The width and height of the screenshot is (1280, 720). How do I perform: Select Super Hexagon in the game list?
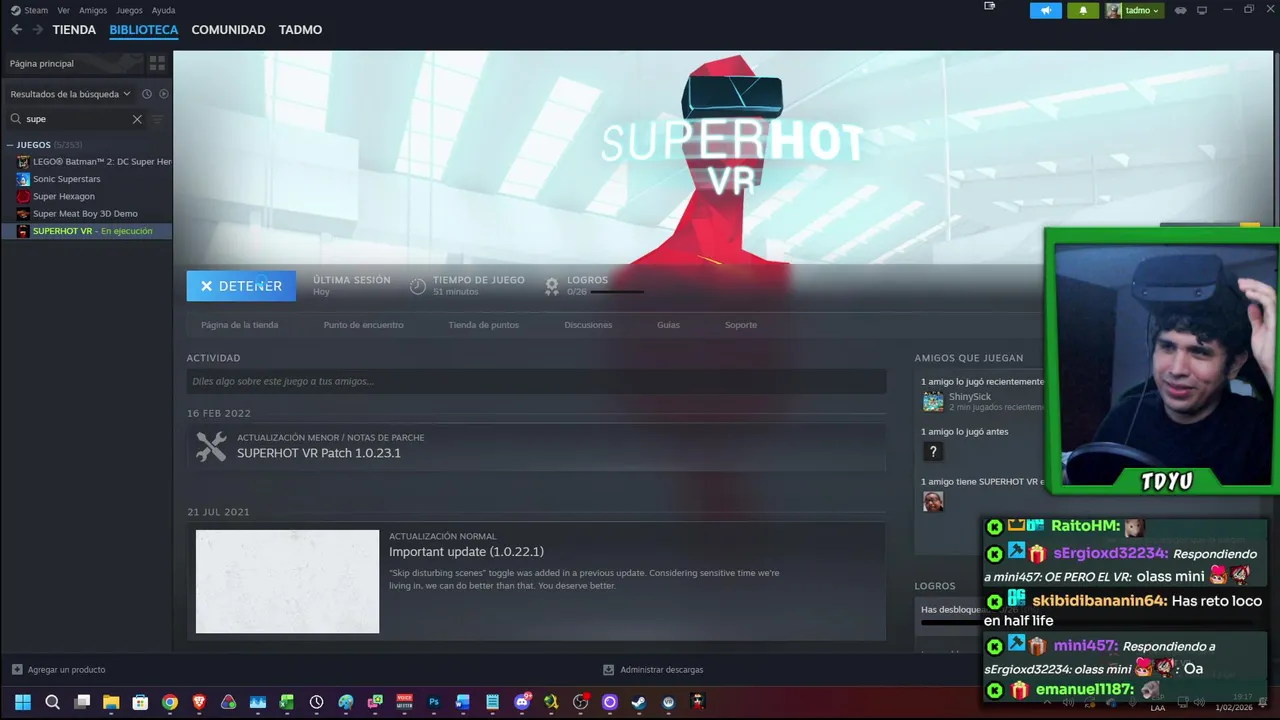[63, 196]
